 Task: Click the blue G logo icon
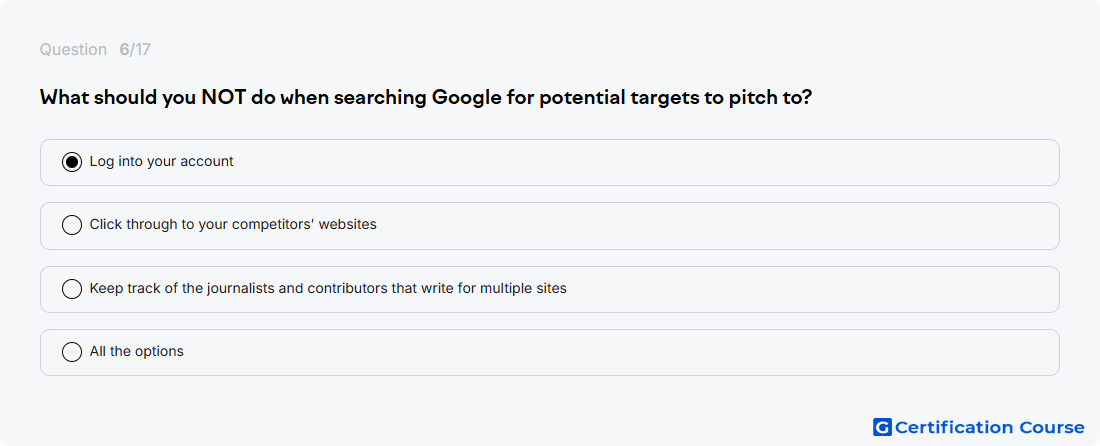point(882,427)
